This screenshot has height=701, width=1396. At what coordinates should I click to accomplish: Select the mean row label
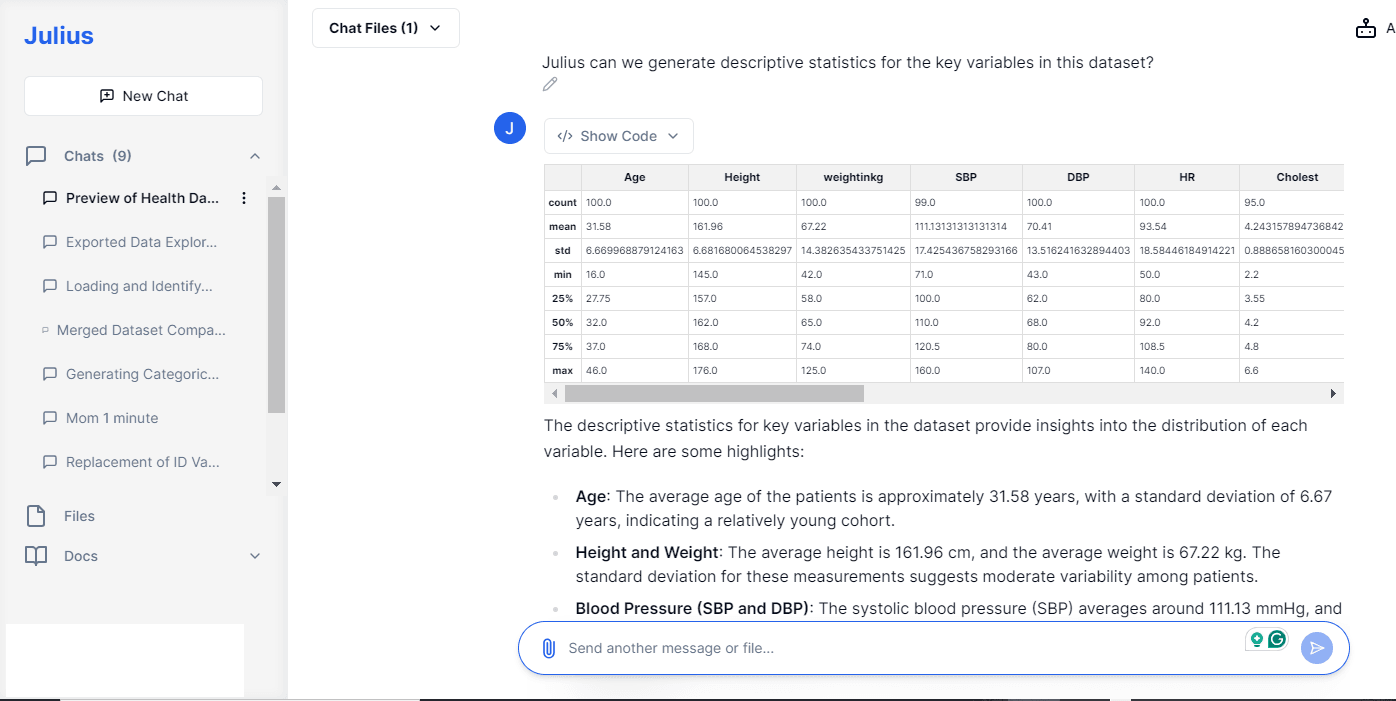(x=562, y=226)
